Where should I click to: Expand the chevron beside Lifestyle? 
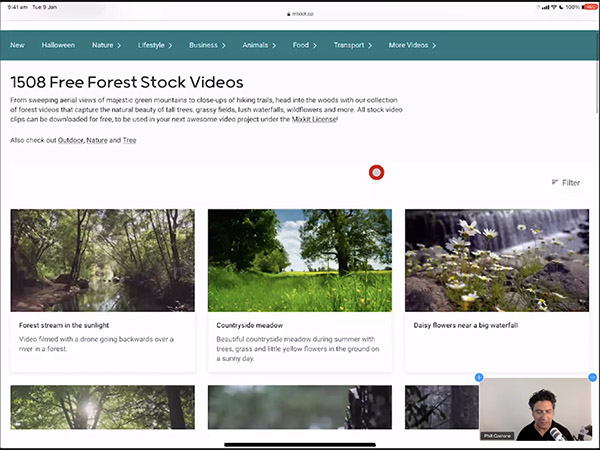click(x=170, y=46)
